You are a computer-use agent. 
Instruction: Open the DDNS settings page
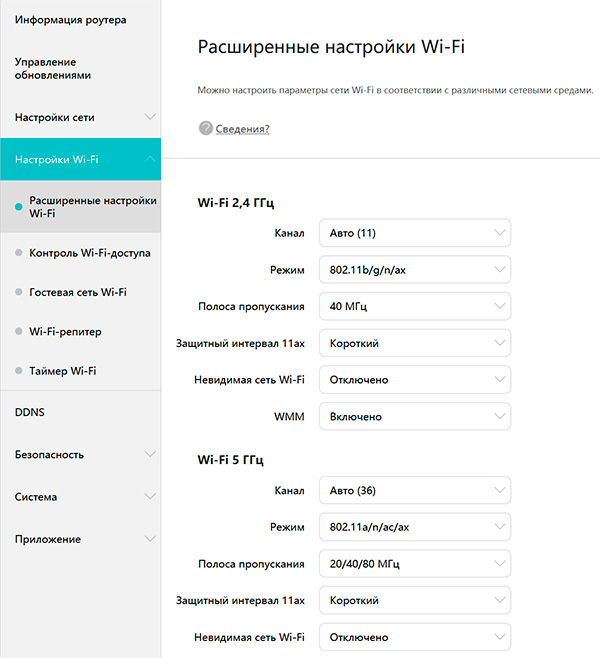click(30, 412)
